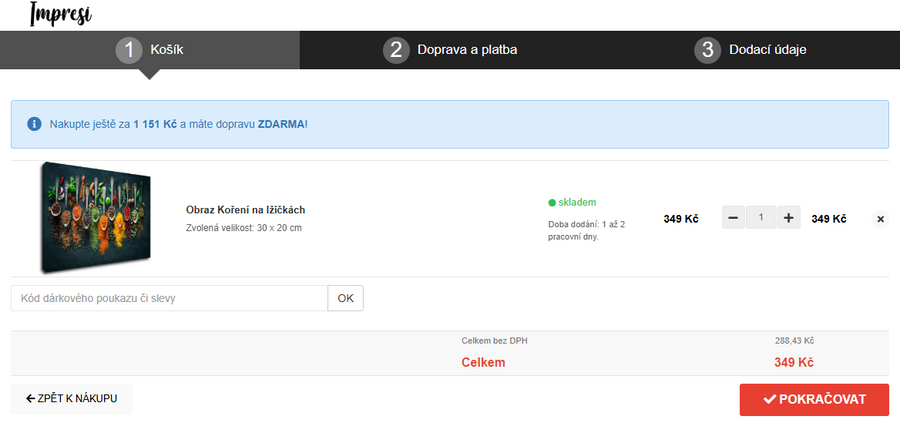Click the blue info icon in the banner

click(34, 125)
